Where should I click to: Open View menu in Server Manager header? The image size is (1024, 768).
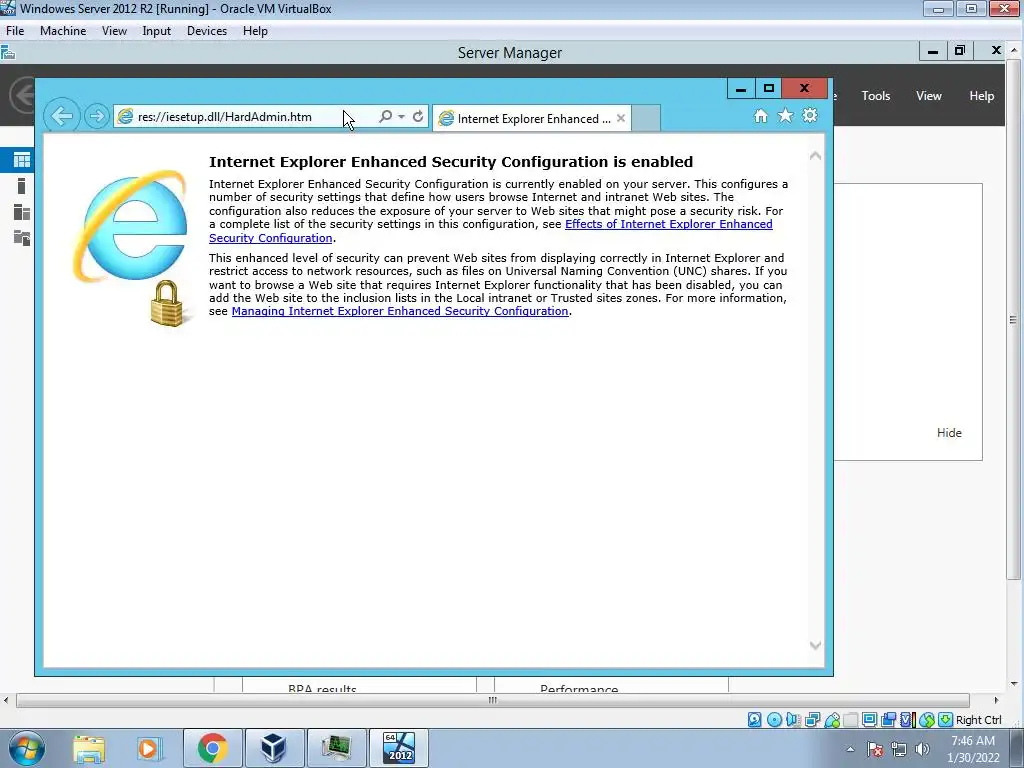coord(928,96)
